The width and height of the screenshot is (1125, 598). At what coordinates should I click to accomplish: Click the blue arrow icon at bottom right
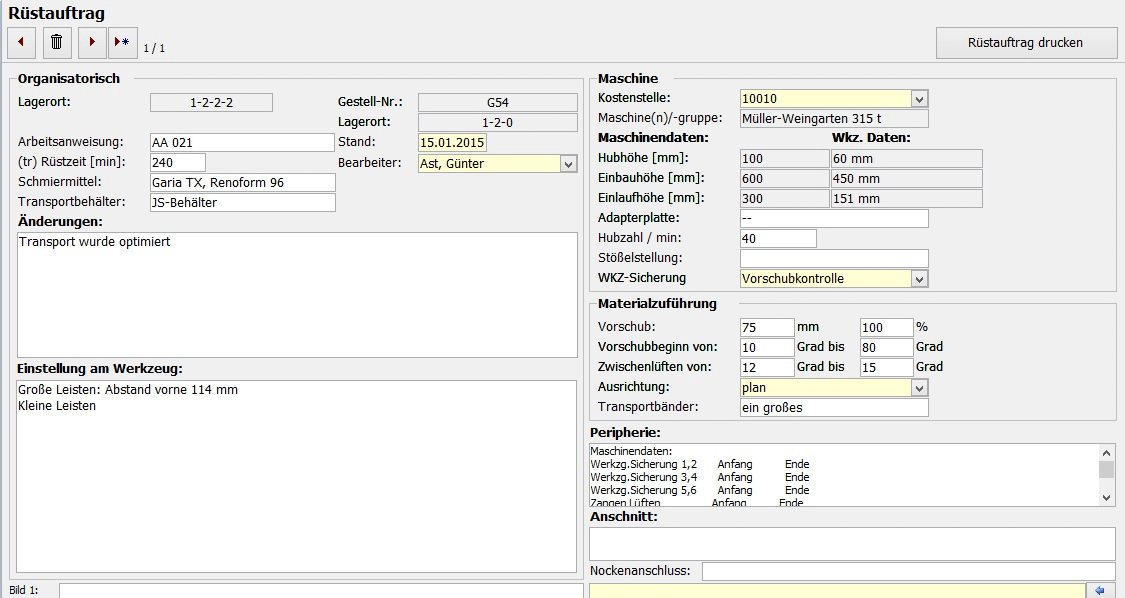[x=1103, y=590]
